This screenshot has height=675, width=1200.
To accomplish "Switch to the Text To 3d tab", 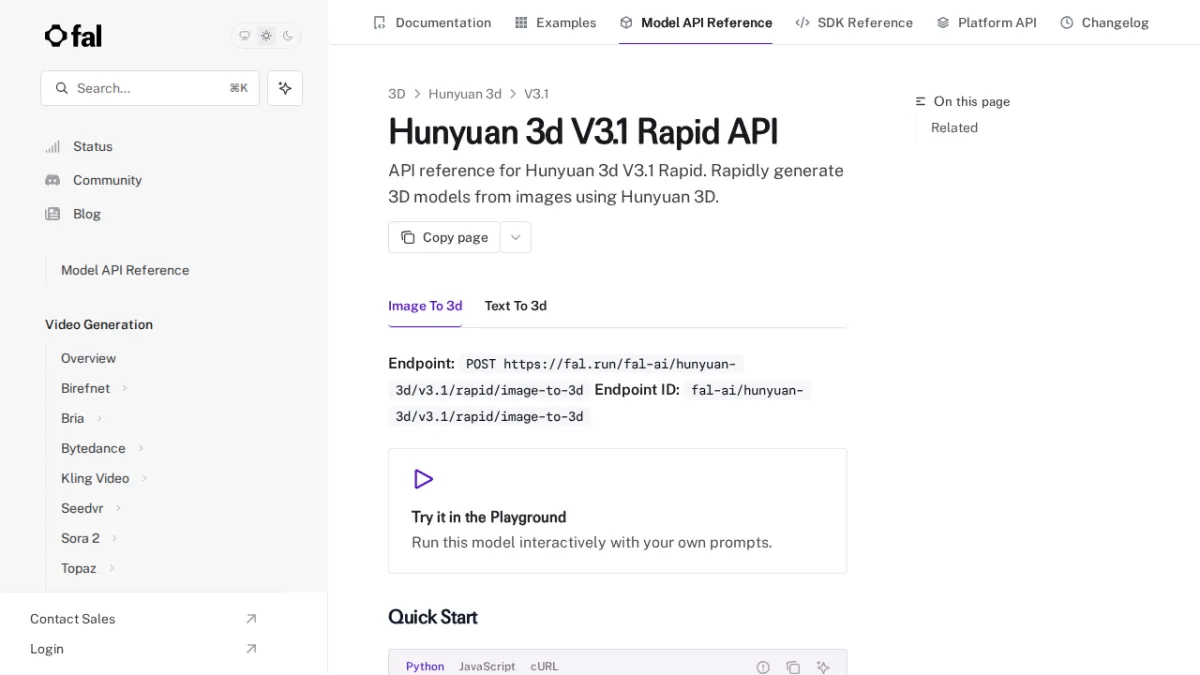I will click(516, 306).
